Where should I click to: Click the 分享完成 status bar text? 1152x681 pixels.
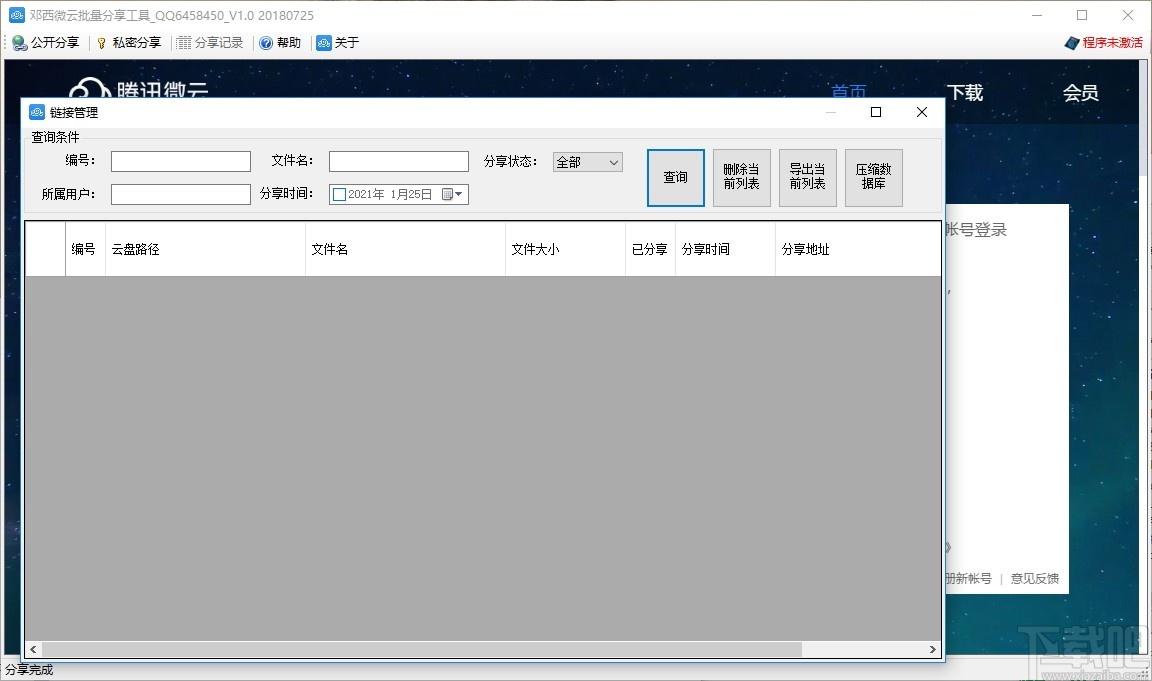[x=30, y=669]
